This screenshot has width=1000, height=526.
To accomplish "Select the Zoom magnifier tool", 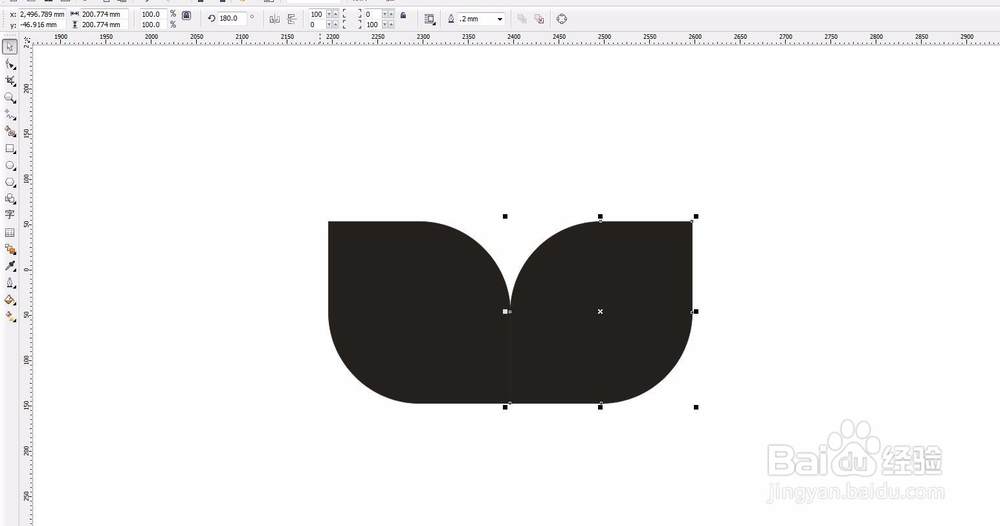I will (10, 98).
